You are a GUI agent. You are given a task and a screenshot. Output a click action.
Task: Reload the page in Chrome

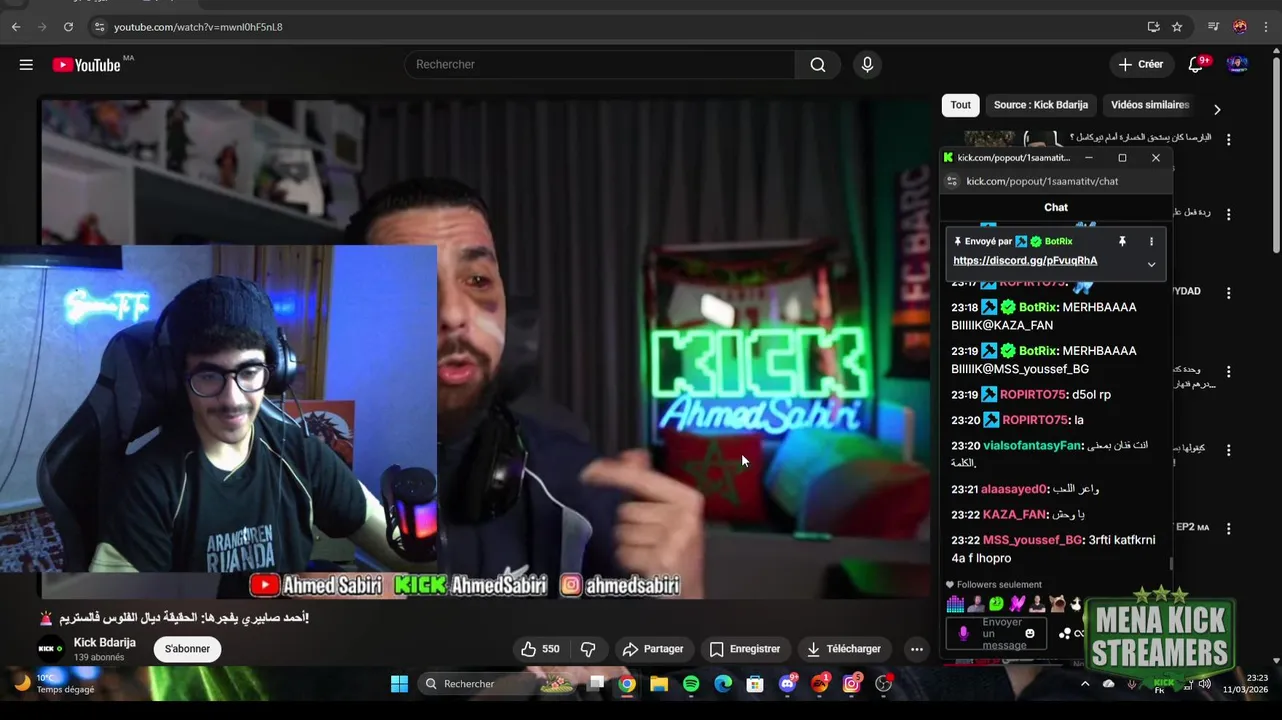[x=68, y=27]
